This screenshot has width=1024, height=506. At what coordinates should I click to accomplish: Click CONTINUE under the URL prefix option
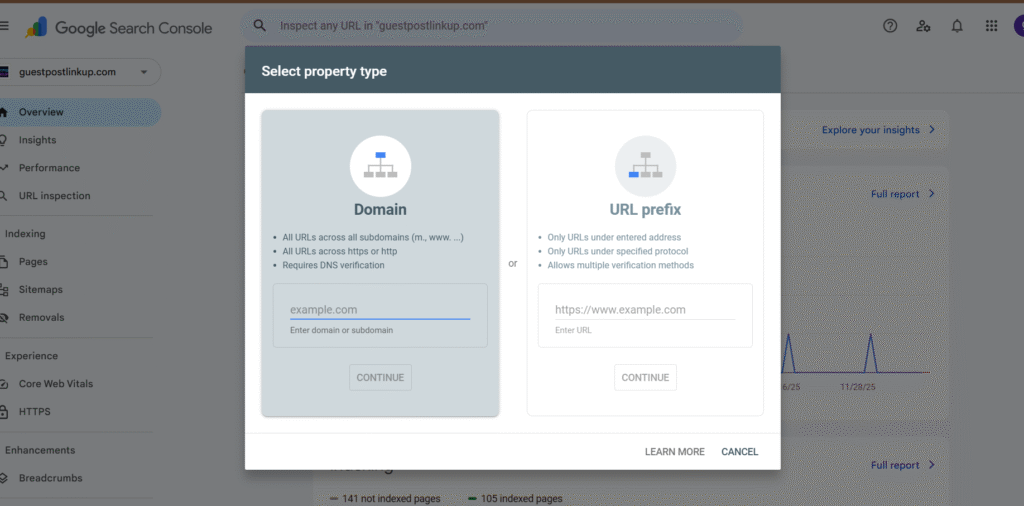[x=645, y=378]
